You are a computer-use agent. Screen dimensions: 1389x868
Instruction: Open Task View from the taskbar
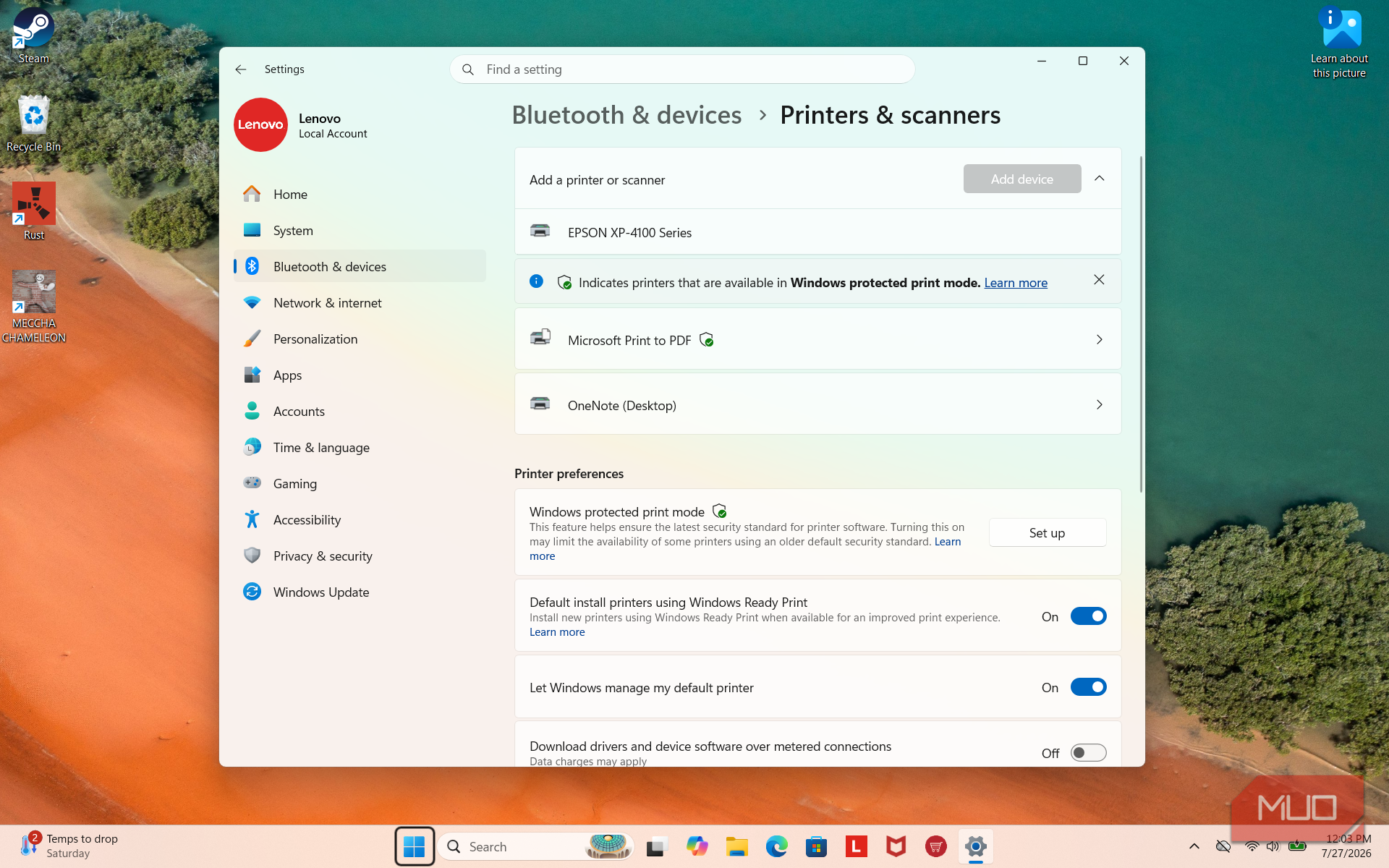coord(657,846)
